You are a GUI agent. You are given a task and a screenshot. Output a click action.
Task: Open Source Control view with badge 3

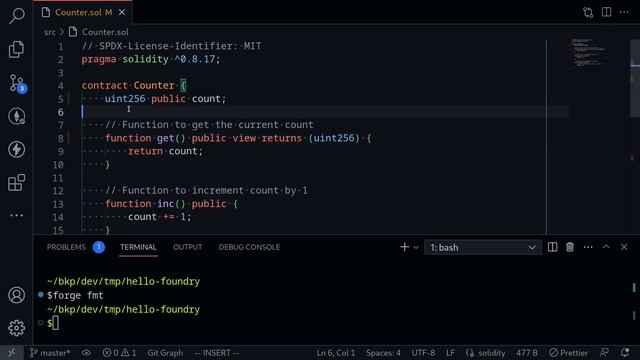click(x=17, y=83)
